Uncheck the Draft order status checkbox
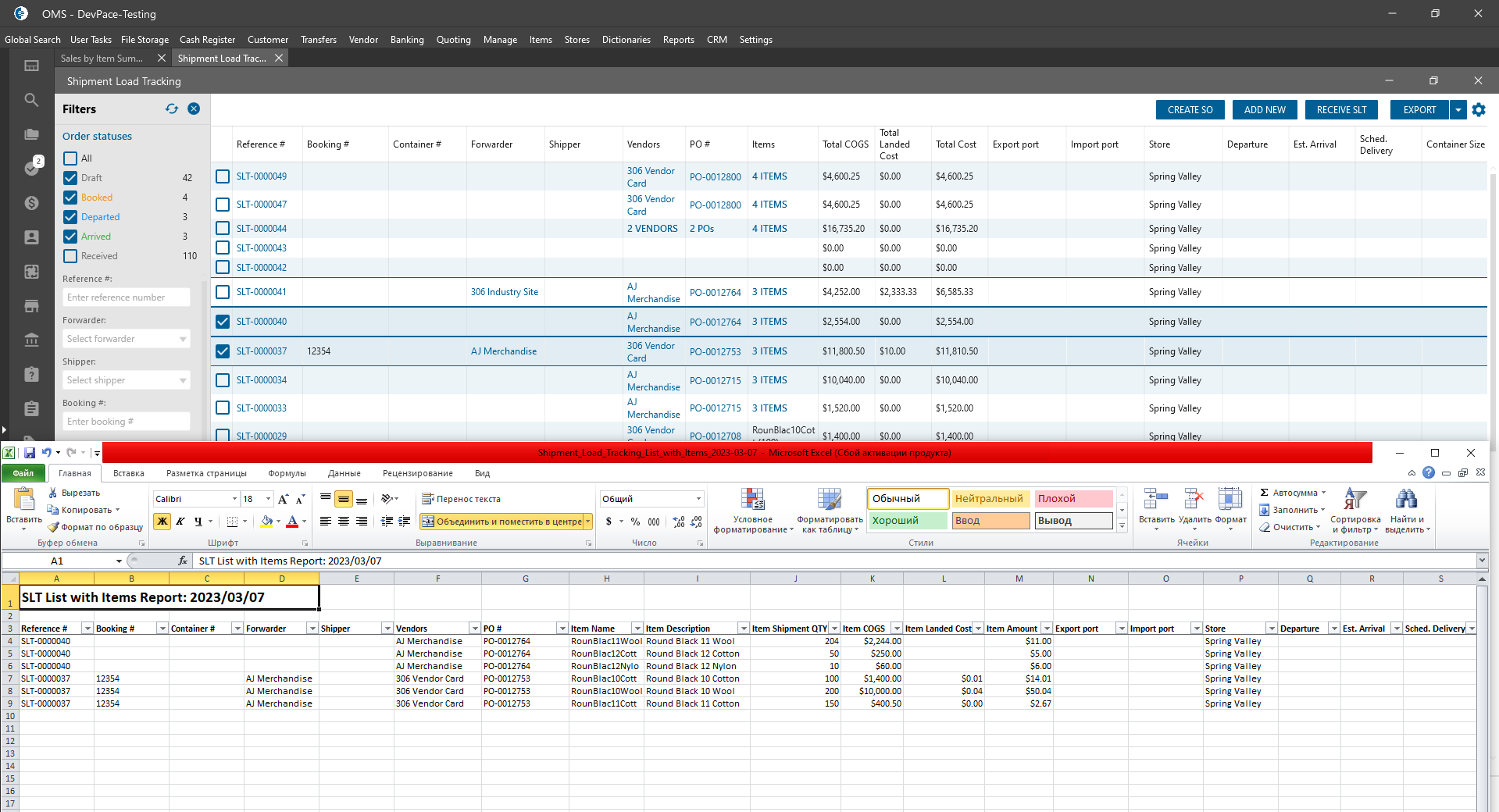The width and height of the screenshot is (1499, 812). 70,178
